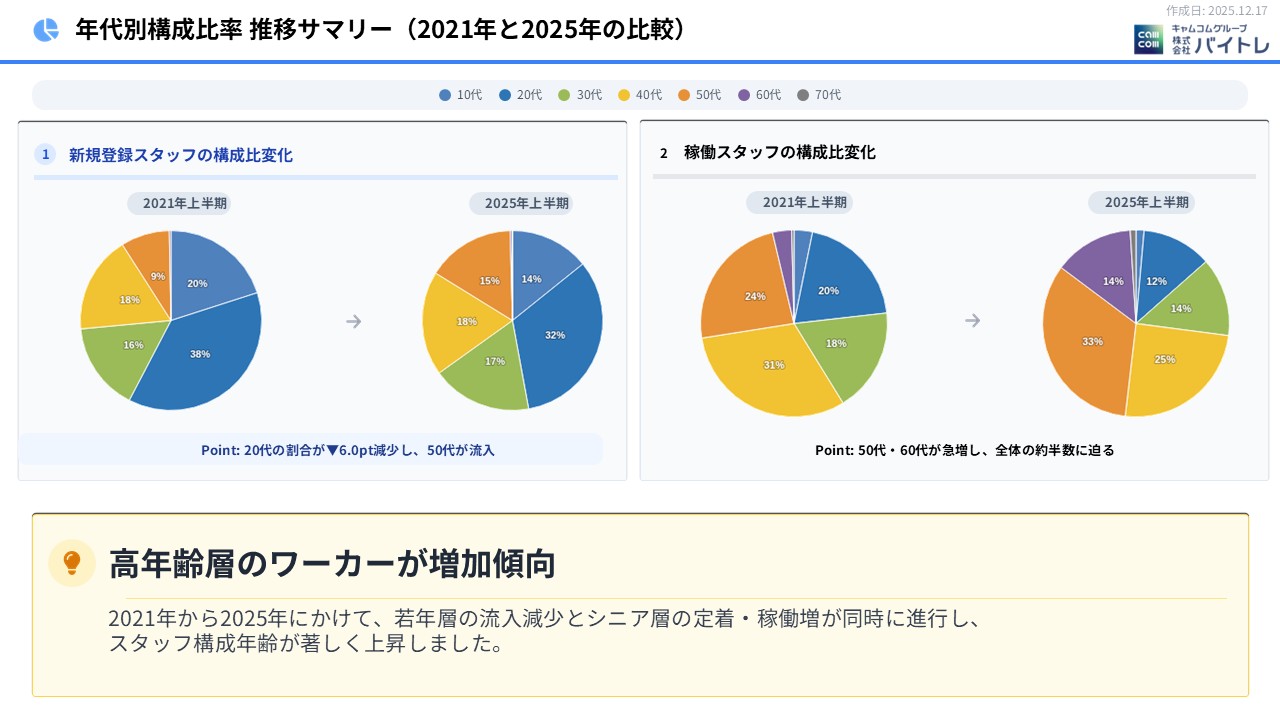This screenshot has height=720, width=1280.
Task: Click the 60代 purple legend dot
Action: (x=744, y=95)
